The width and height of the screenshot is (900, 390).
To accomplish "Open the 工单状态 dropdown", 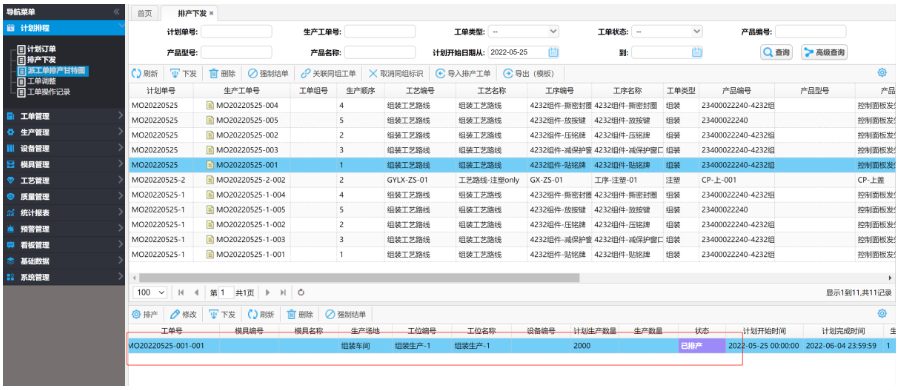I will 667,32.
